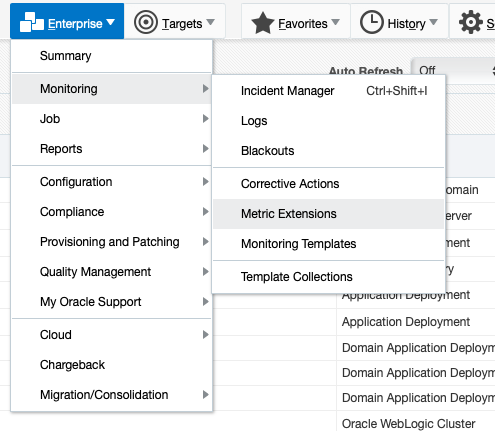
Task: Open the Favorites dropdown arrow
Action: (335, 22)
